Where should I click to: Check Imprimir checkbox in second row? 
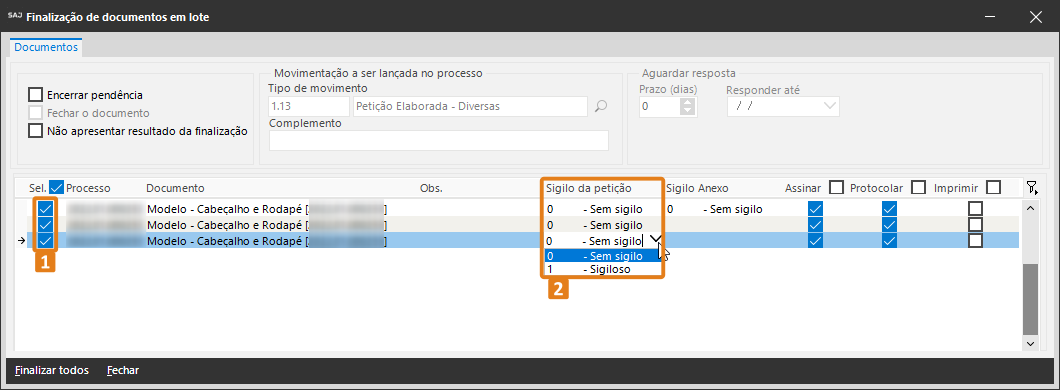975,224
